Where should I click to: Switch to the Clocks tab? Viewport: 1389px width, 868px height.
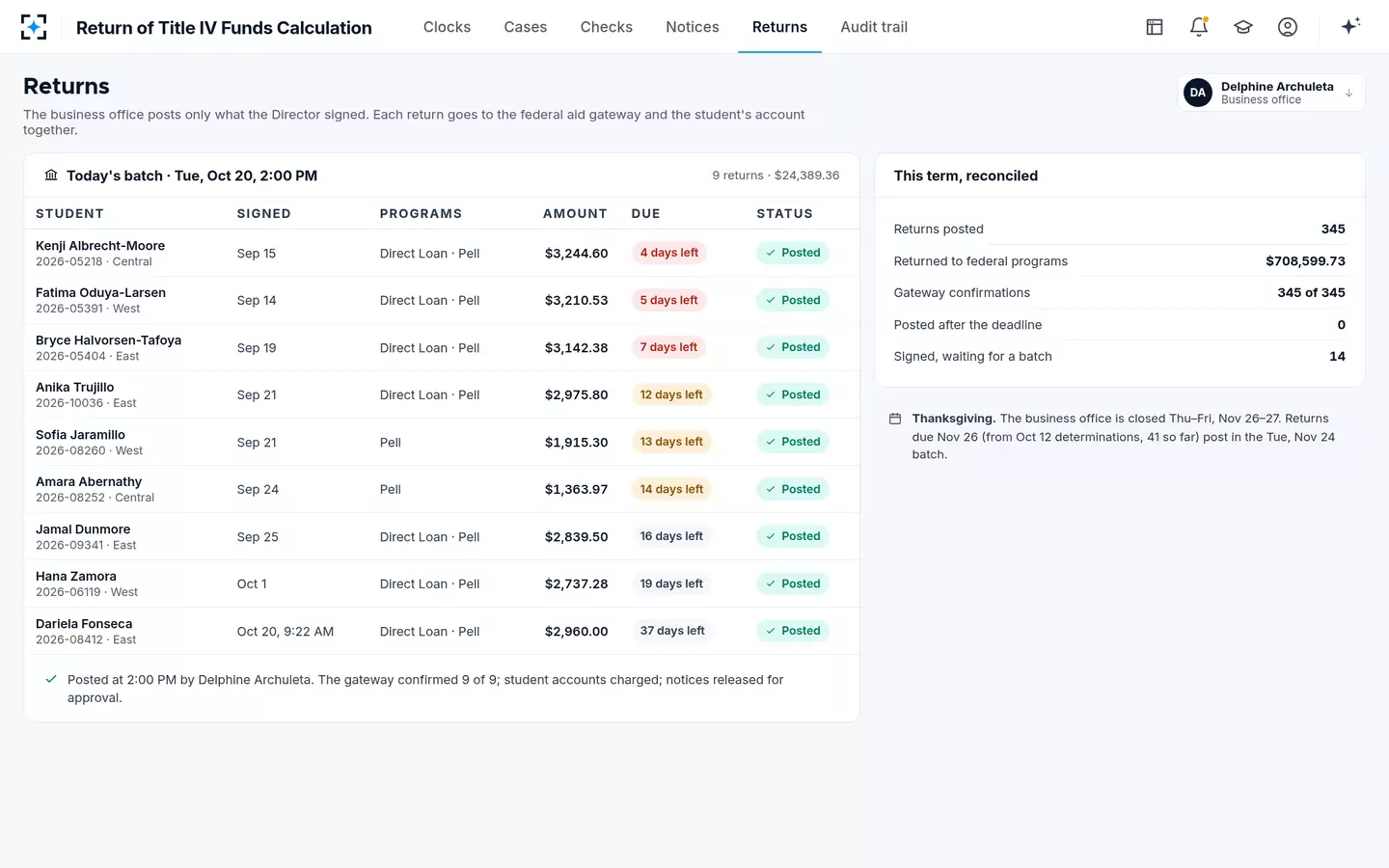click(x=447, y=27)
